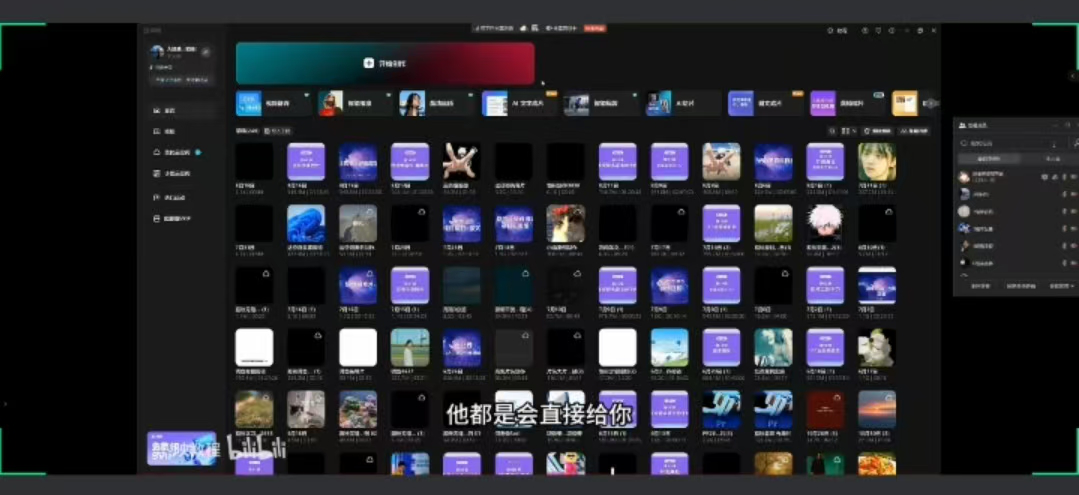Screen dimensions: 1079x495
Task: Toggle microphone for first meeting participant
Action: click(x=1063, y=177)
